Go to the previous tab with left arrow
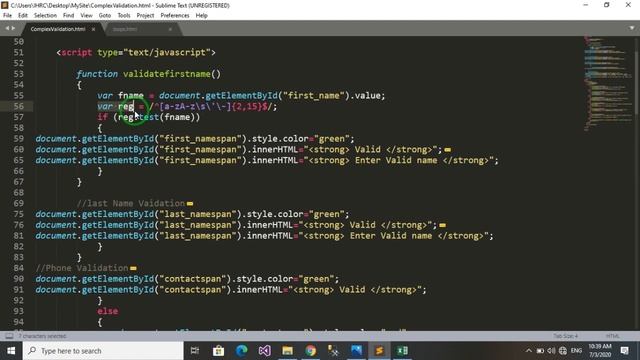Viewport: 640px width, 360px height. click(7, 28)
